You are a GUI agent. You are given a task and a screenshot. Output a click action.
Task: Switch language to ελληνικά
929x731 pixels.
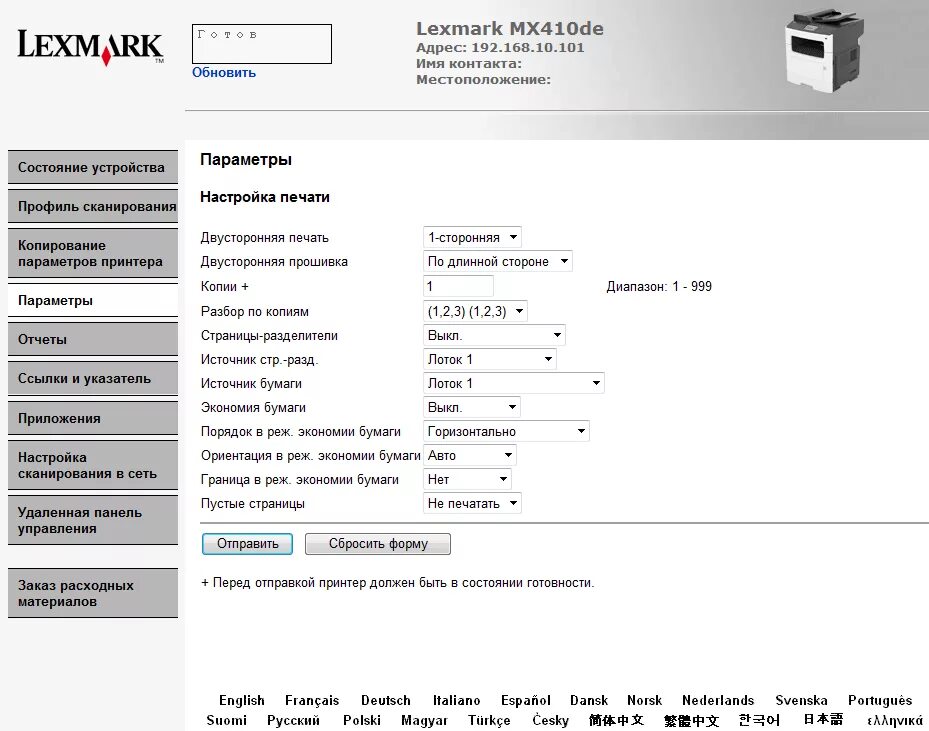[x=895, y=720]
